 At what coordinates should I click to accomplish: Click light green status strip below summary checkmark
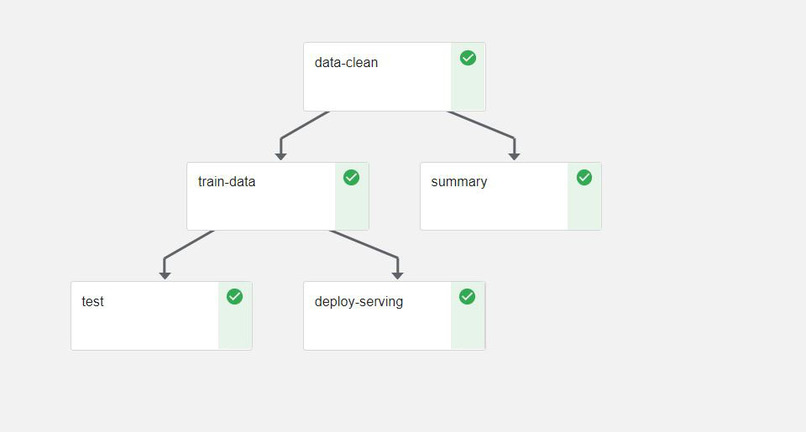tap(584, 208)
